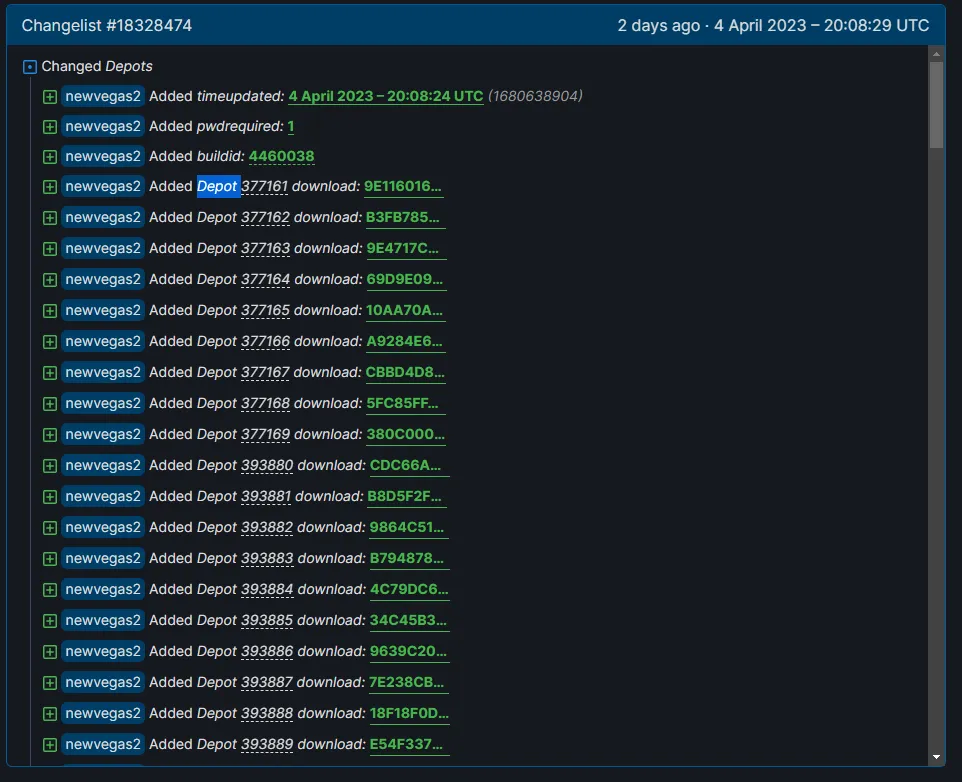Open buildid 4460038 link
Image resolution: width=962 pixels, height=782 pixels.
[282, 156]
